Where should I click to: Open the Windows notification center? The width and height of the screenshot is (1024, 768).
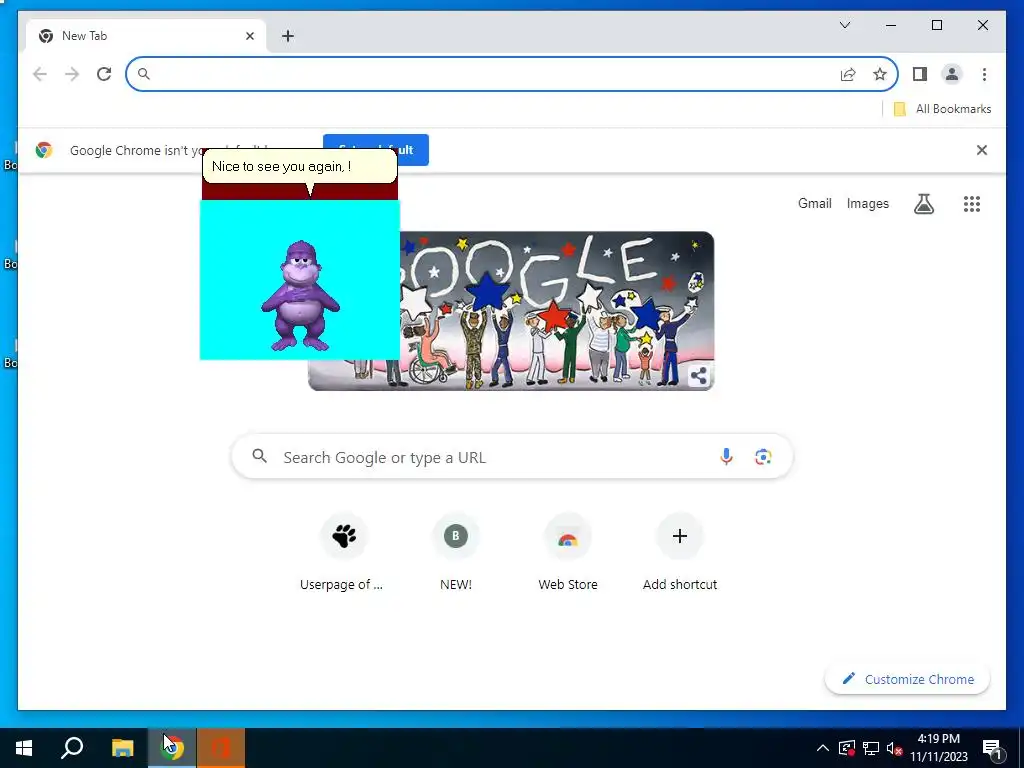(992, 749)
